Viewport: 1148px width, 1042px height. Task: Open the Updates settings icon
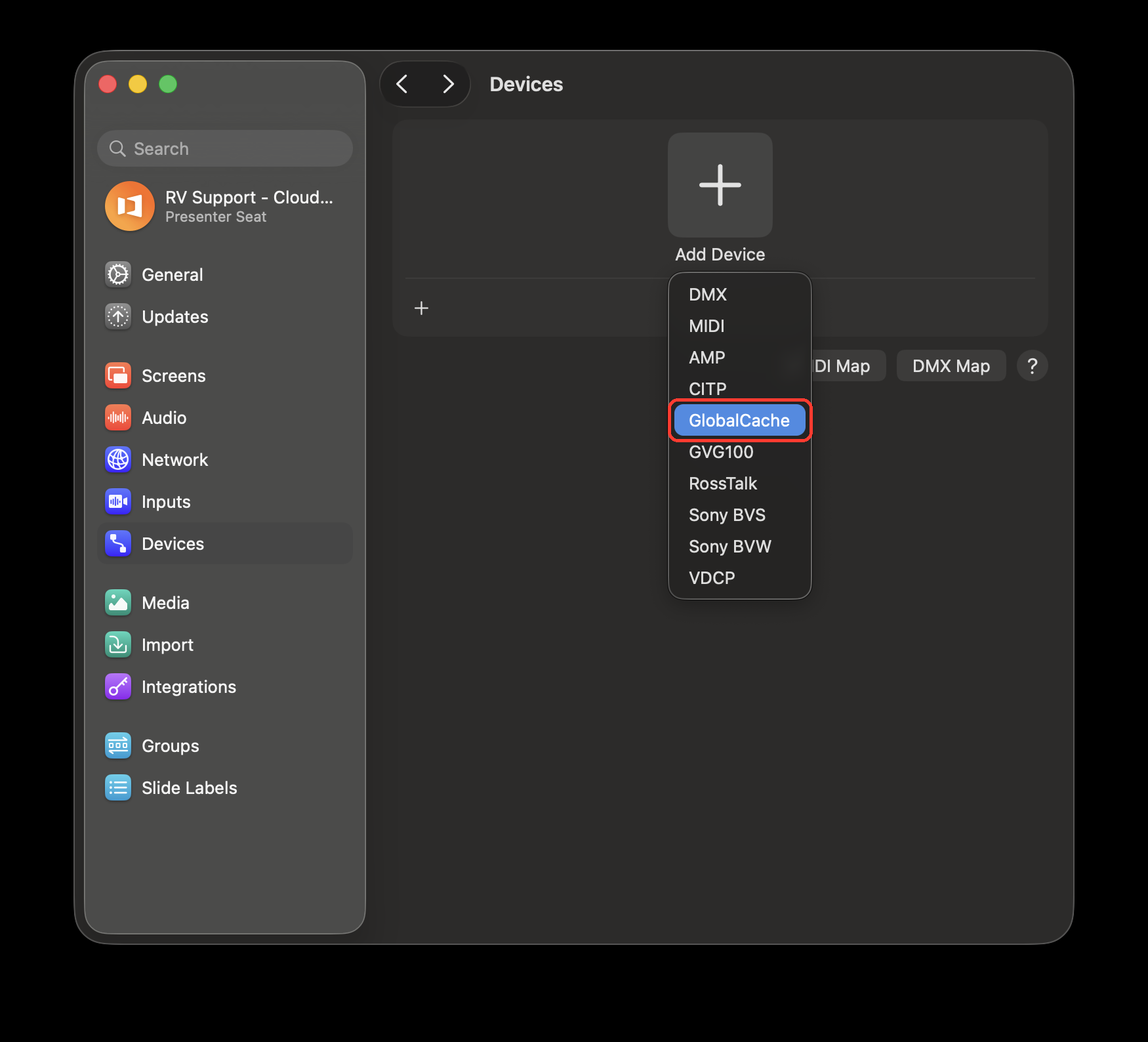118,316
